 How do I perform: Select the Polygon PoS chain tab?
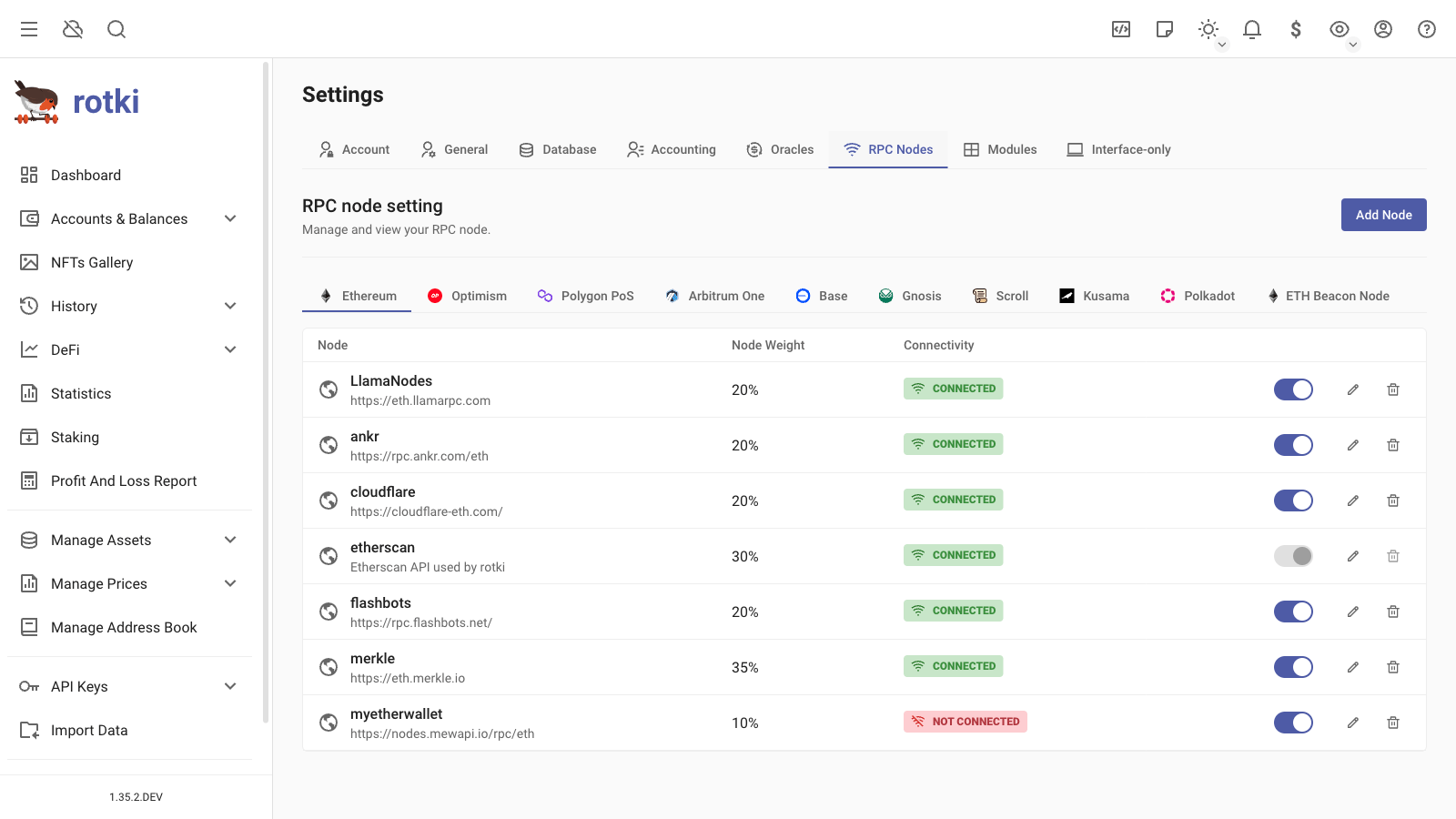point(585,296)
